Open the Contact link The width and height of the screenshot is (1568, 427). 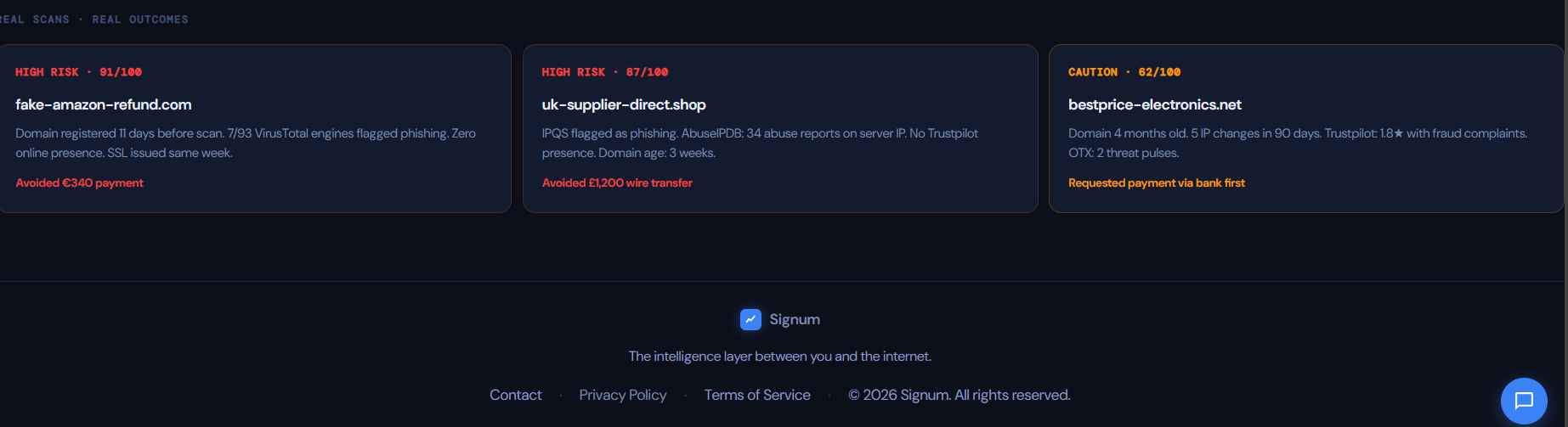pyautogui.click(x=515, y=395)
